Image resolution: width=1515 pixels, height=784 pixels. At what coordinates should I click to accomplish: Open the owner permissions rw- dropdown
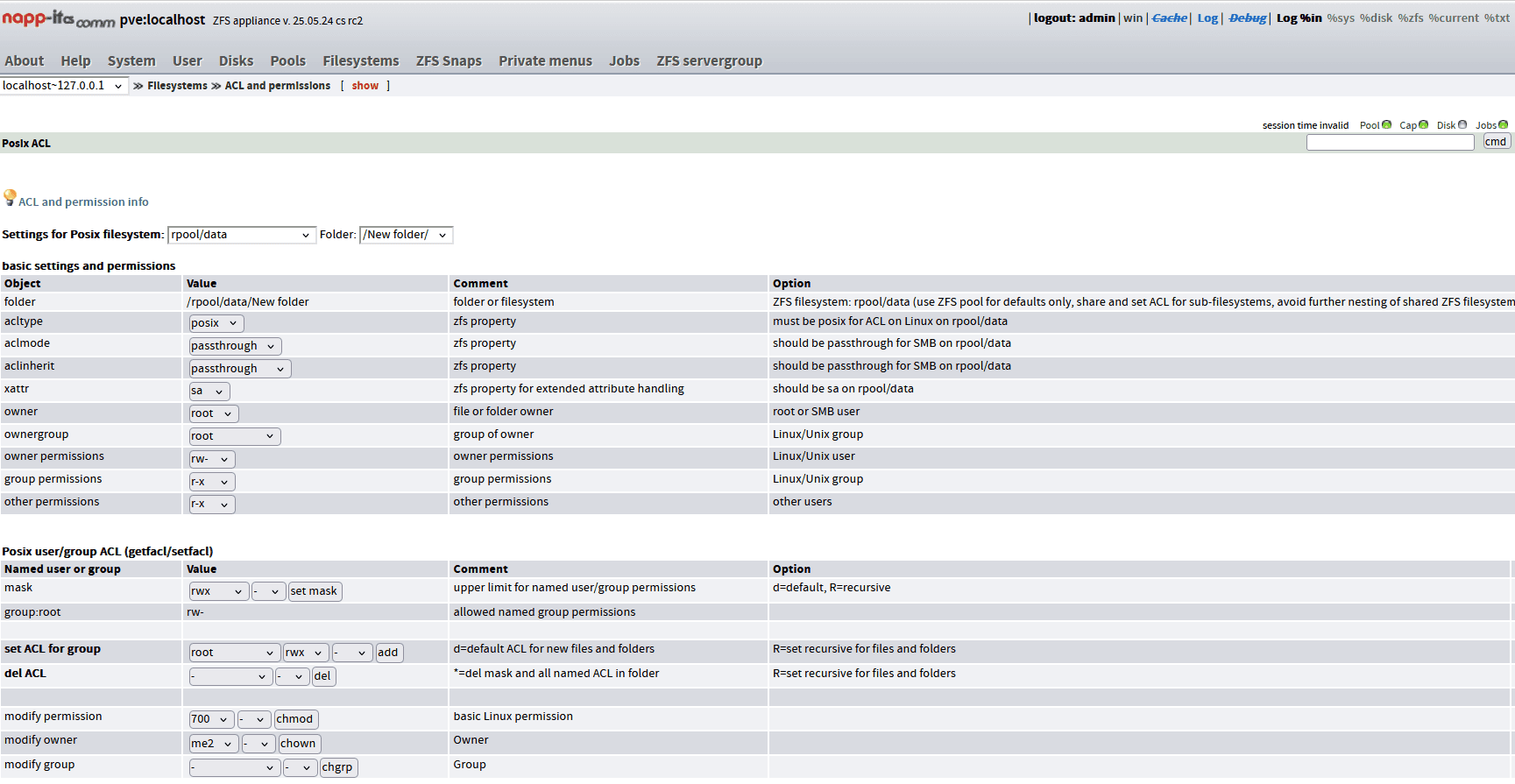211,459
